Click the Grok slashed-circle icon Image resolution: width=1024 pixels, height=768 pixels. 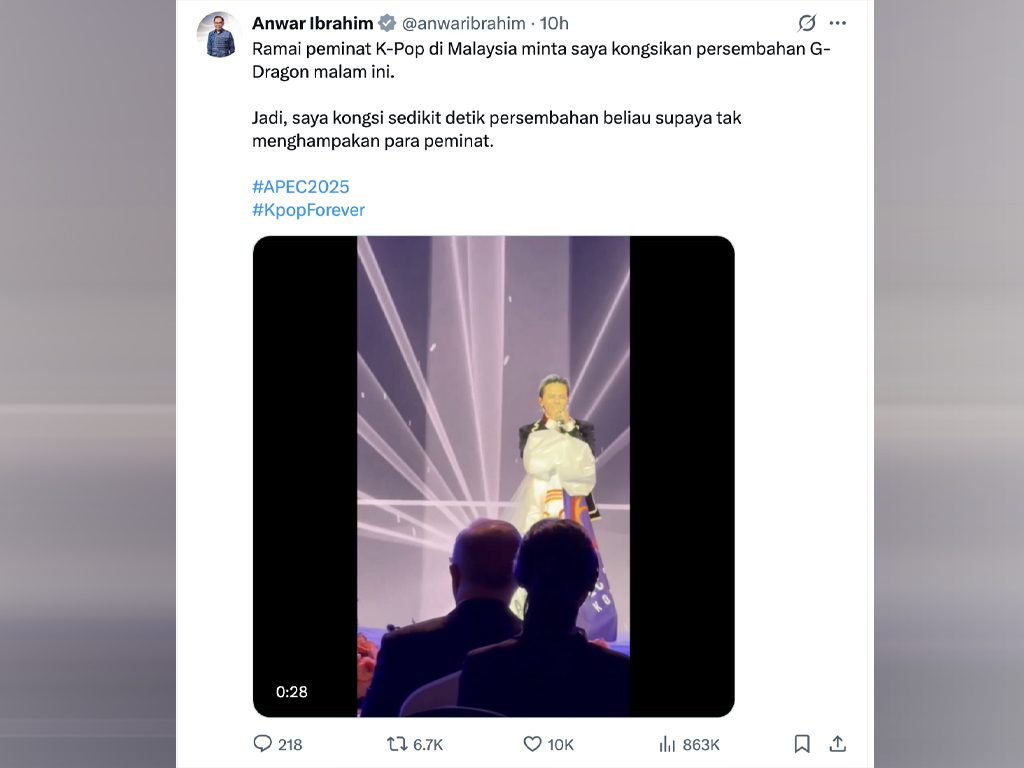click(807, 23)
